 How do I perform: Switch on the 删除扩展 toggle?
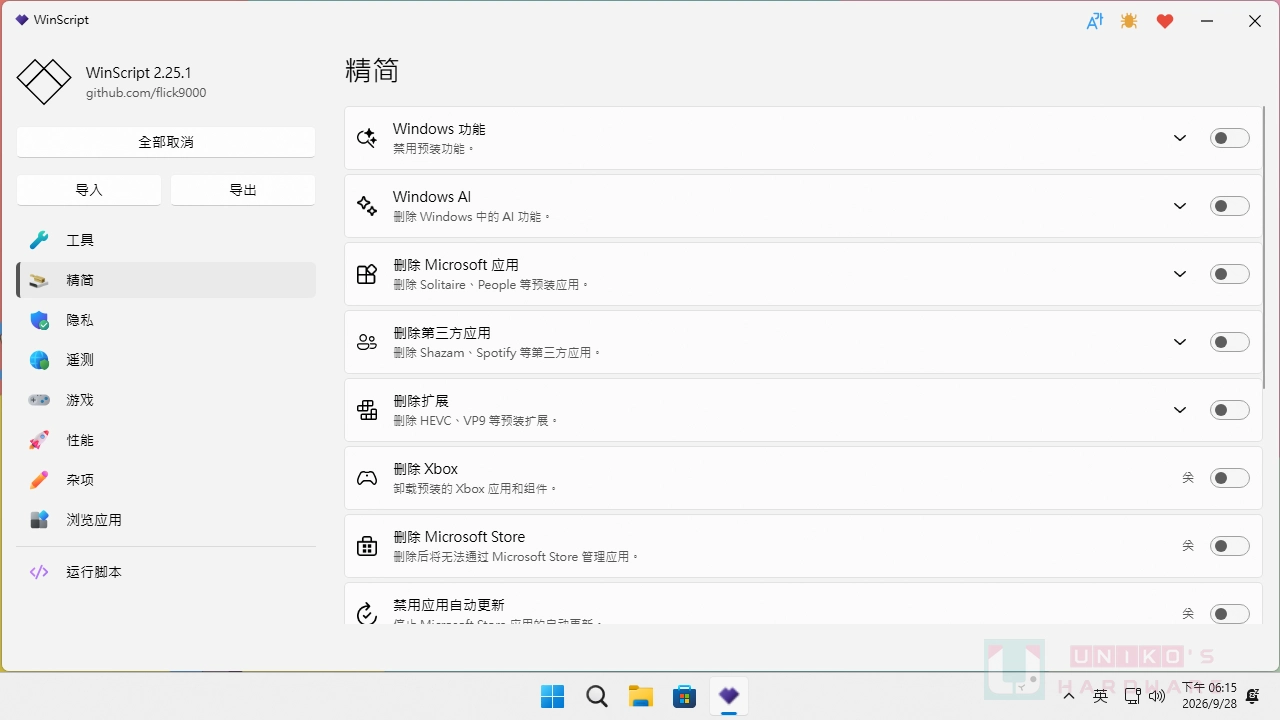coord(1229,410)
